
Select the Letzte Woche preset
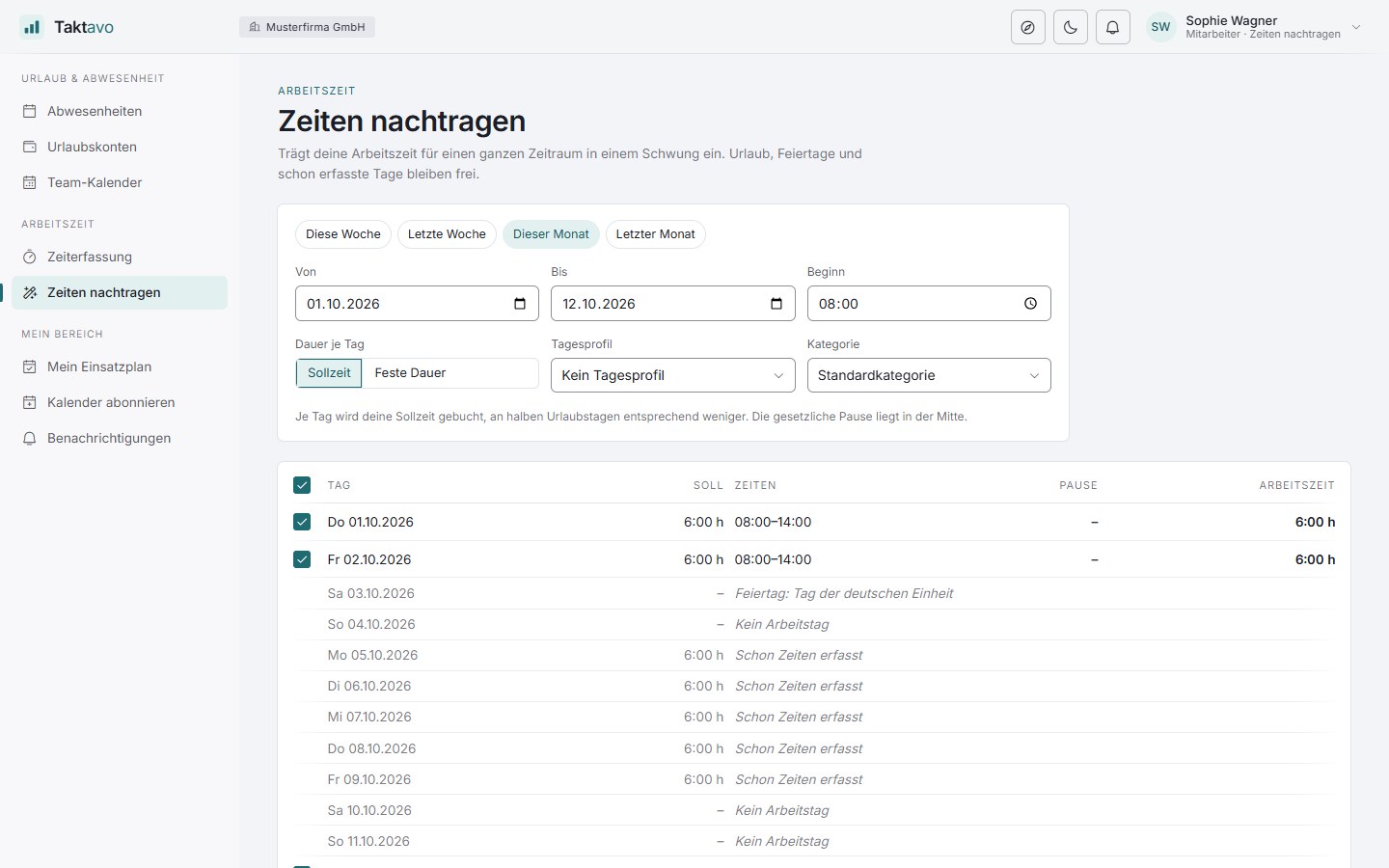tap(447, 234)
